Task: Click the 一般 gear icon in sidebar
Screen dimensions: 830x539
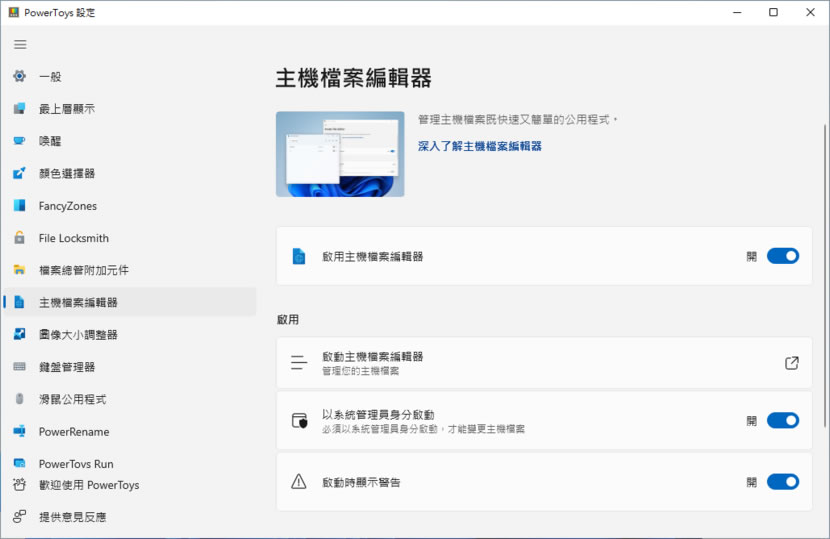Action: click(19, 76)
